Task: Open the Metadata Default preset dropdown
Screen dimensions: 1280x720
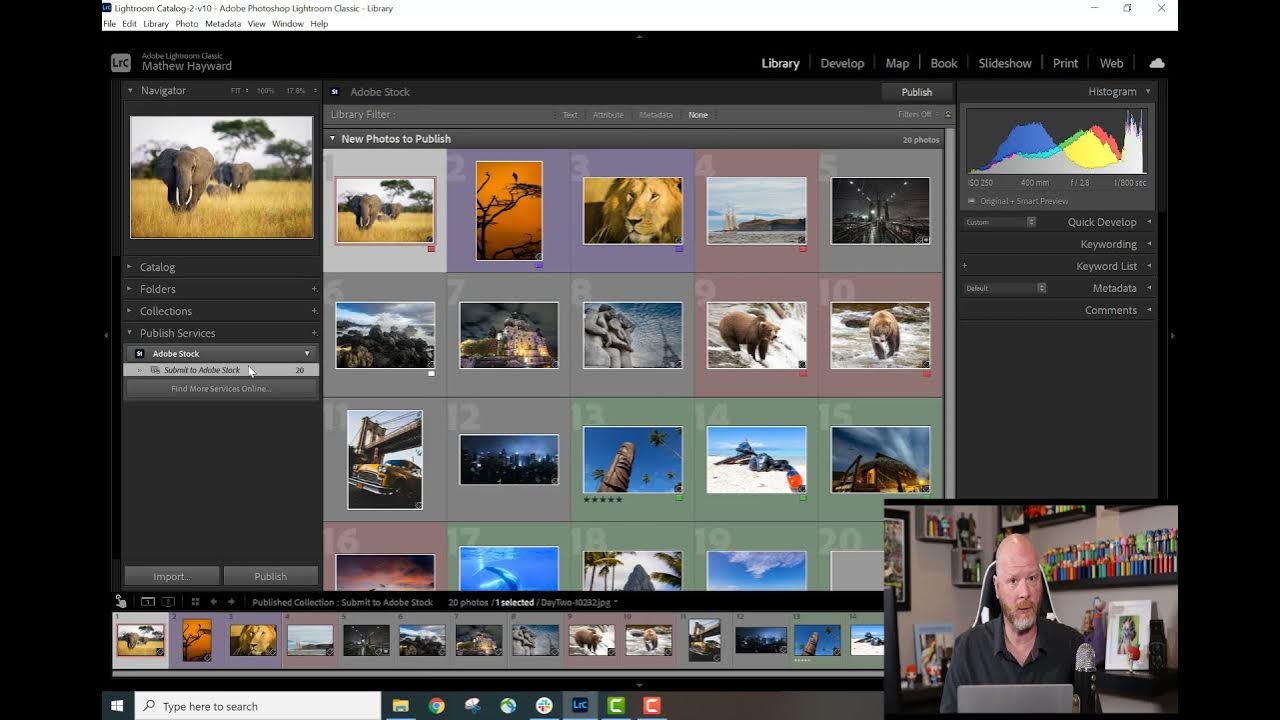Action: pyautogui.click(x=1005, y=288)
